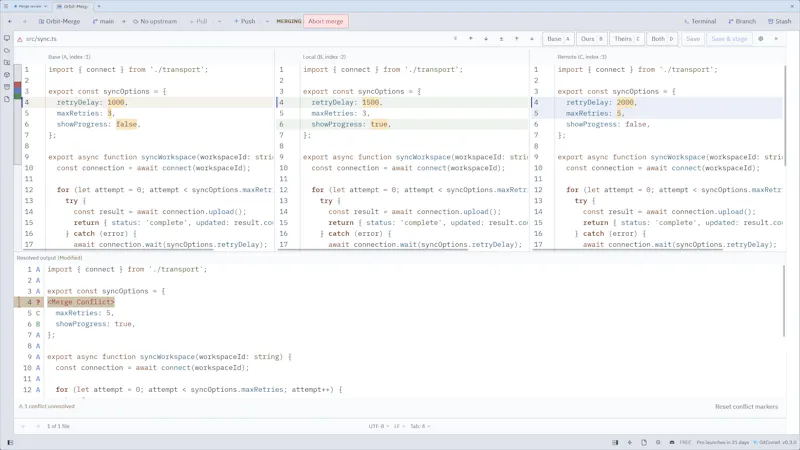Screen dimensions: 800x450
Task: Click line 4 retryDelay 1500 in Local pane
Action: click(x=403, y=103)
